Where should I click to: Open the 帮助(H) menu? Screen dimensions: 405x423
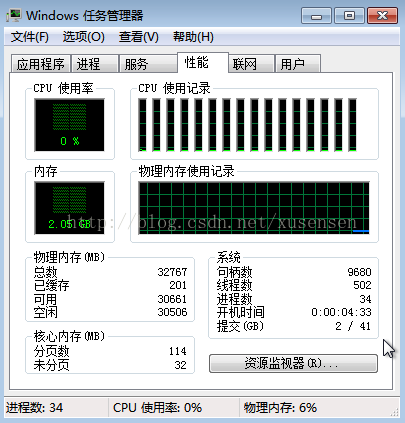tap(193, 37)
